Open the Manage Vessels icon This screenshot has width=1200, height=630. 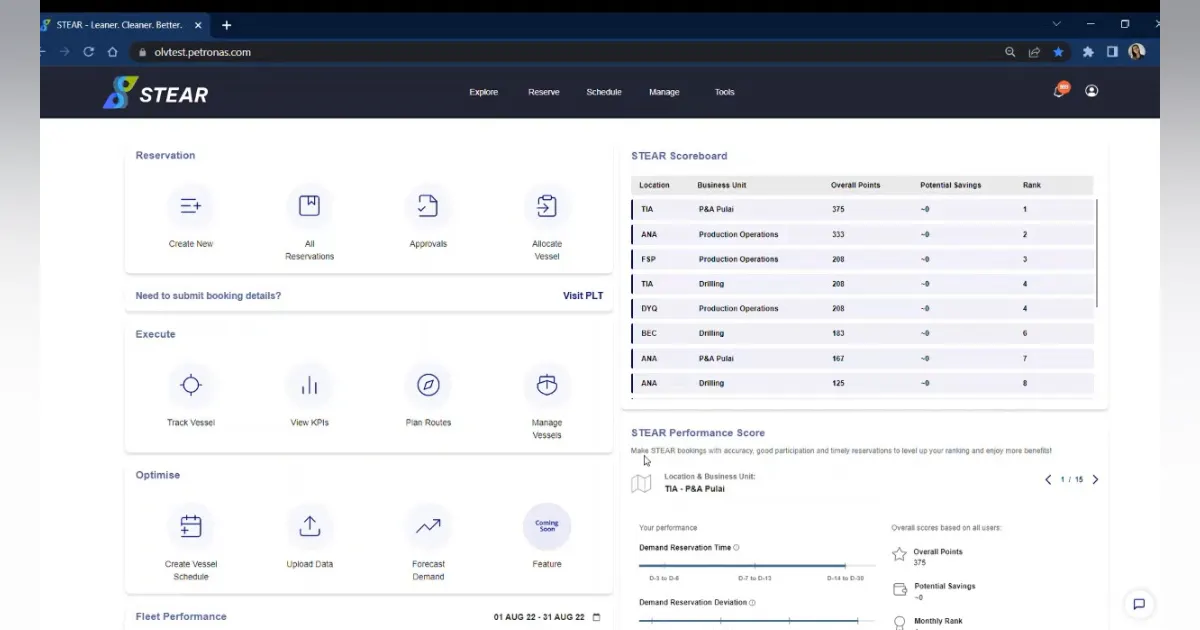click(547, 385)
